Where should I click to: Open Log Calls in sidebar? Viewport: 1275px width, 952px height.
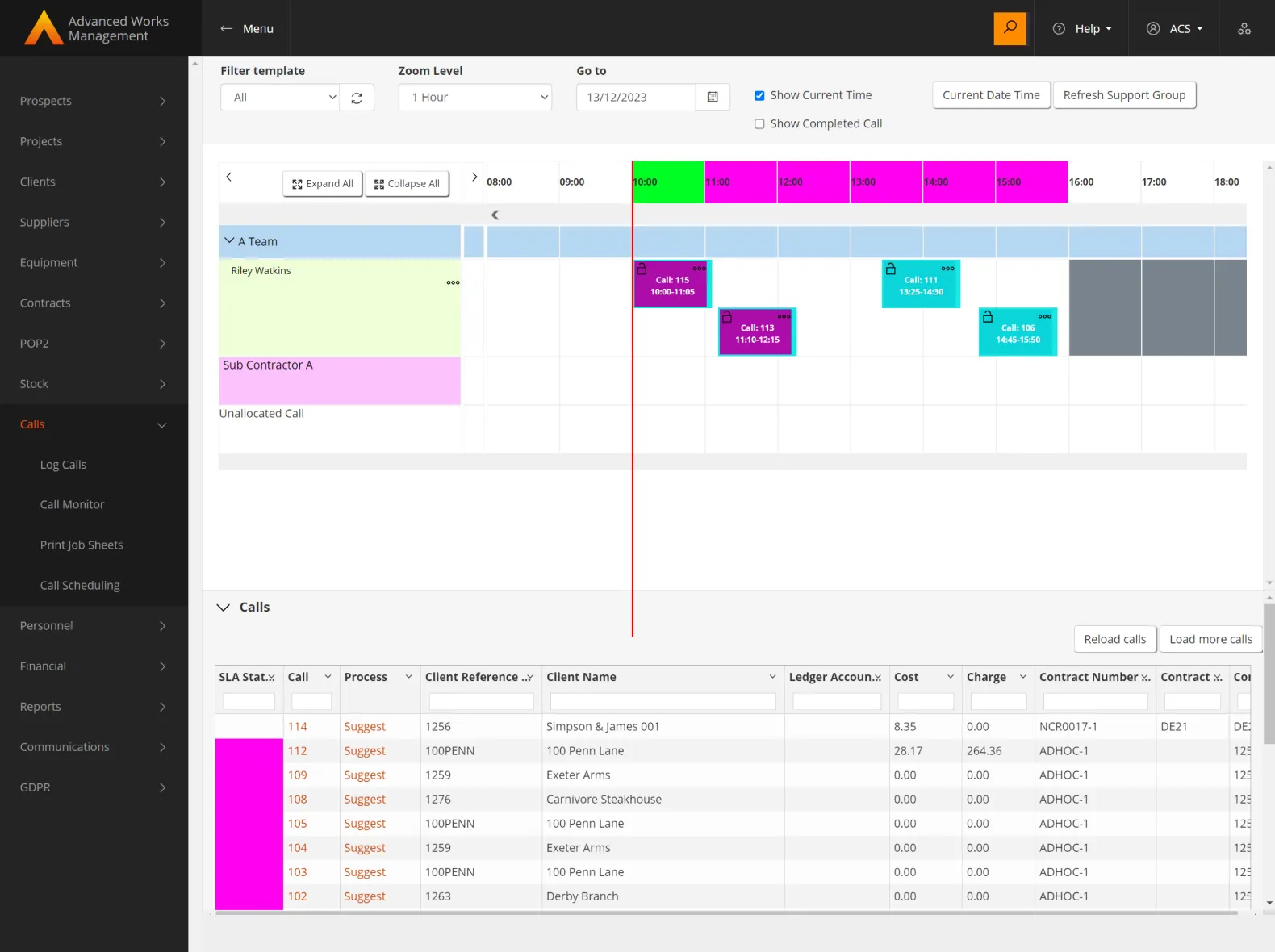coord(63,465)
